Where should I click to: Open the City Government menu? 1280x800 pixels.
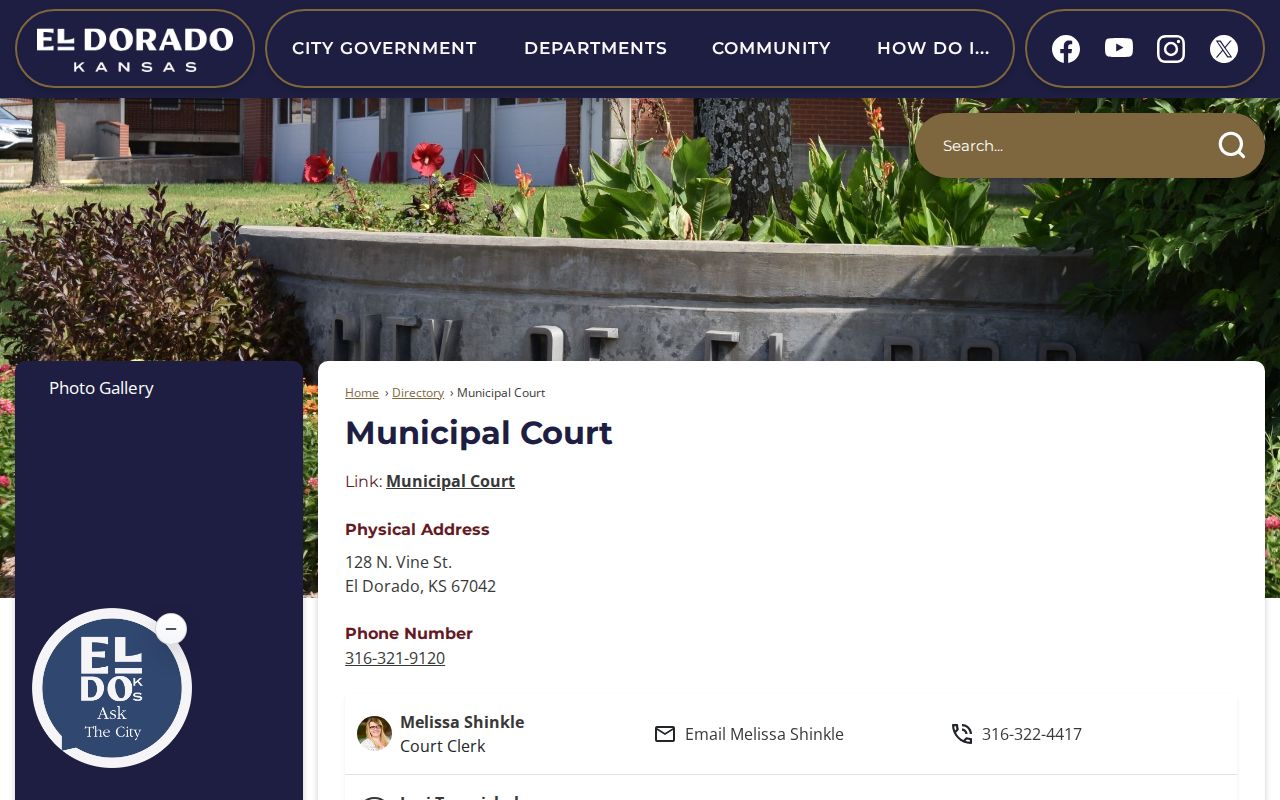384,48
